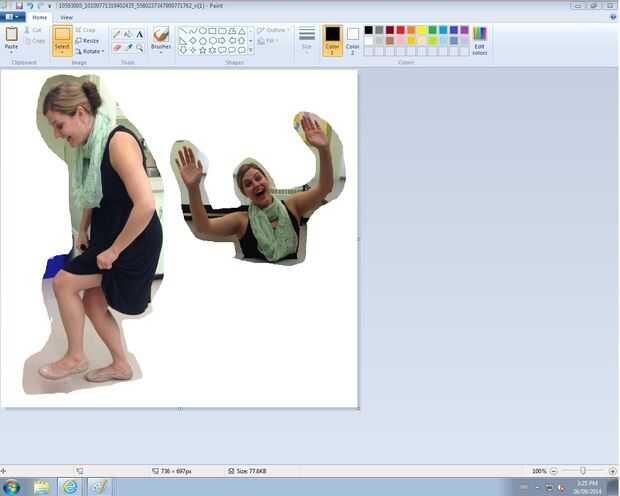Click the zoom in plus button
The image size is (620, 496).
pyautogui.click(x=612, y=471)
